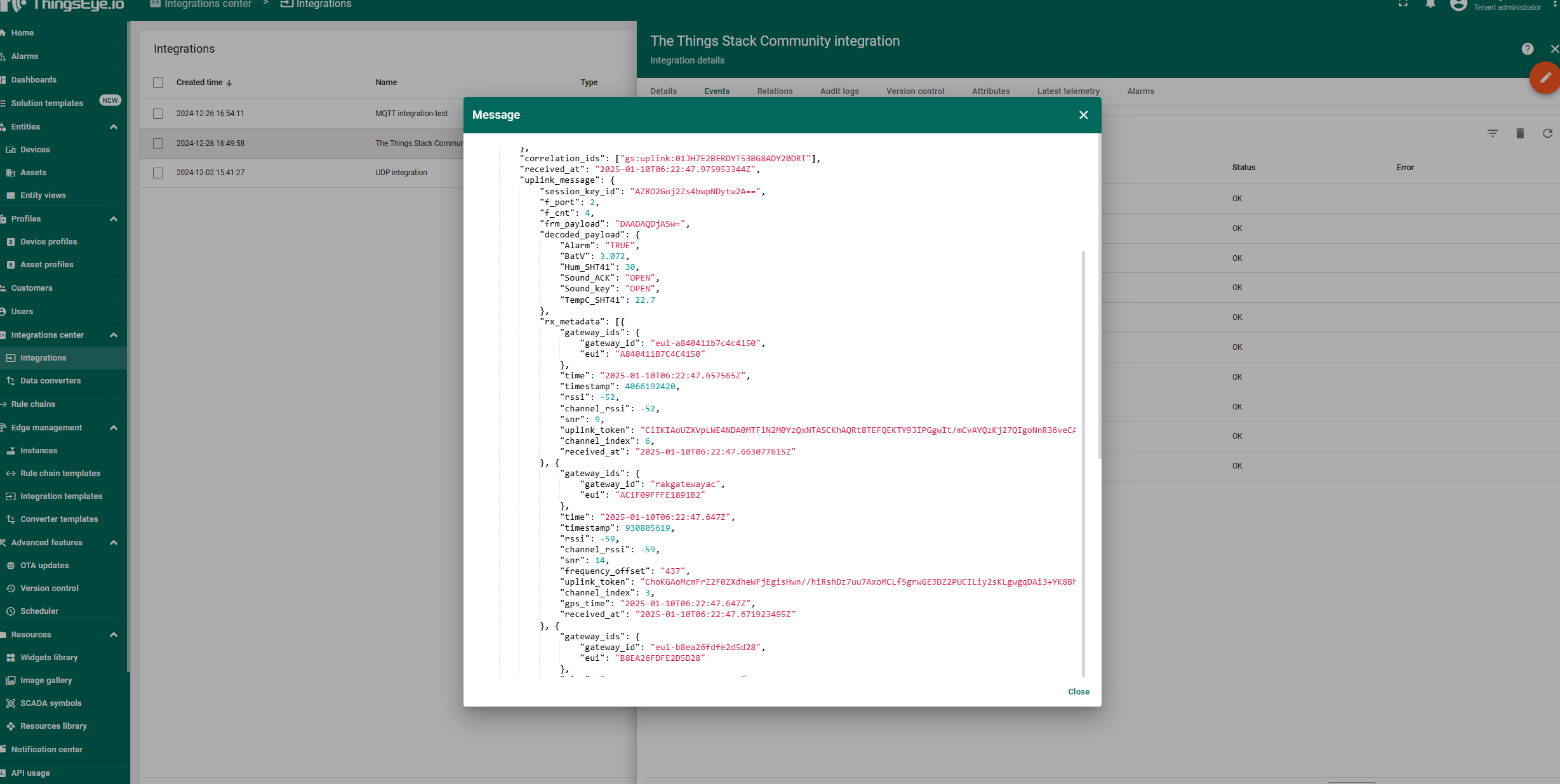Open Image gallery in sidebar
Screen dimensions: 1560x784
46,681
